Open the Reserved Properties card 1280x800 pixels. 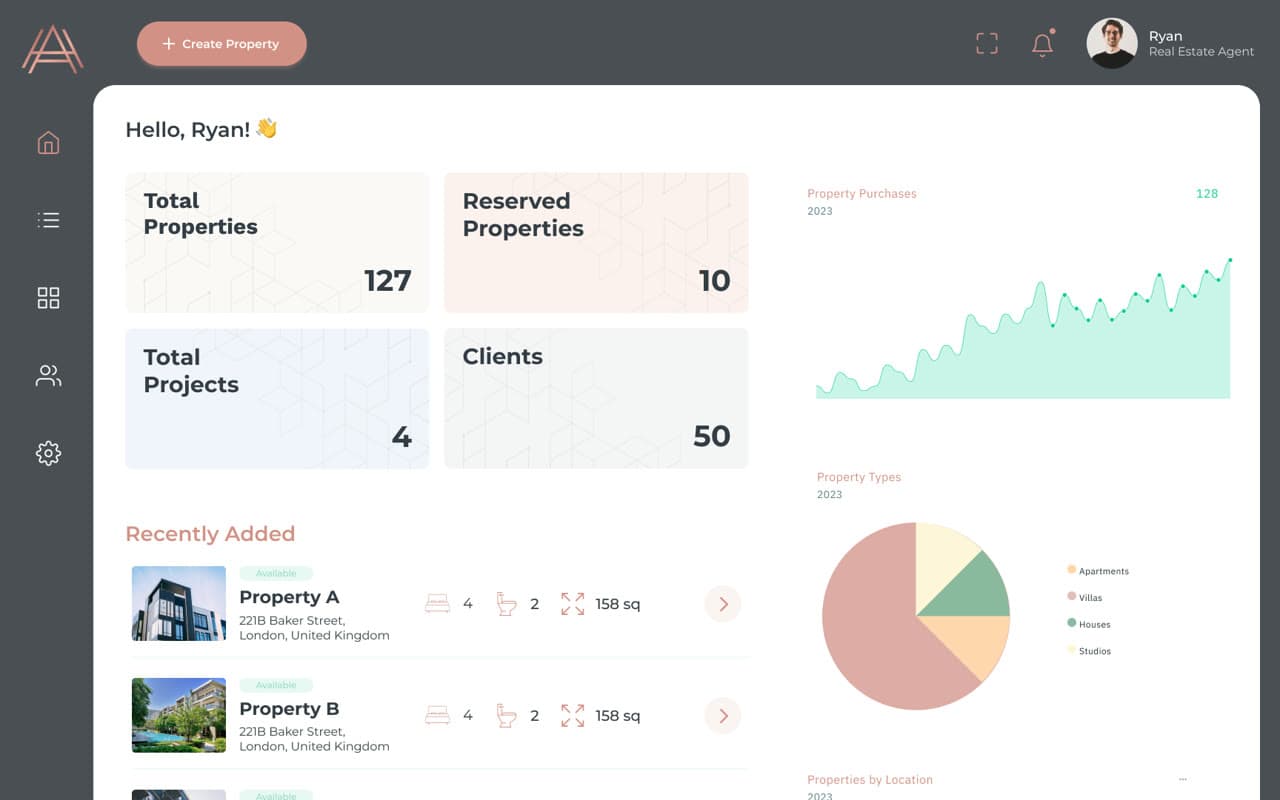[596, 243]
